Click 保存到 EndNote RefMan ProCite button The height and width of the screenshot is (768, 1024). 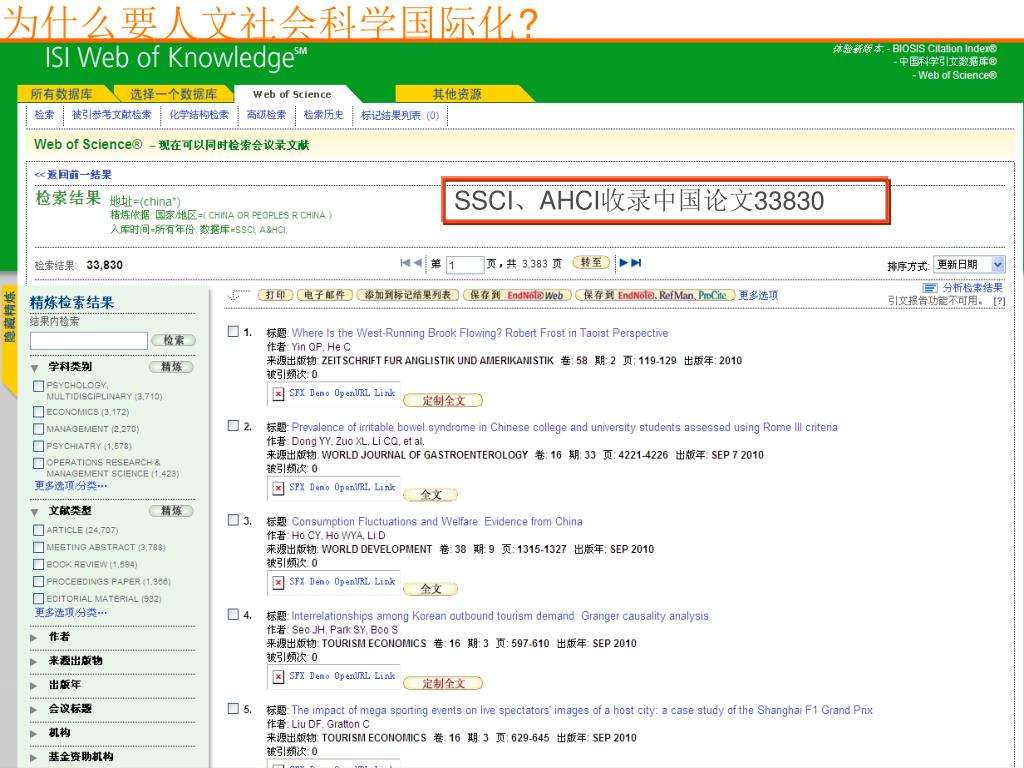tap(655, 295)
